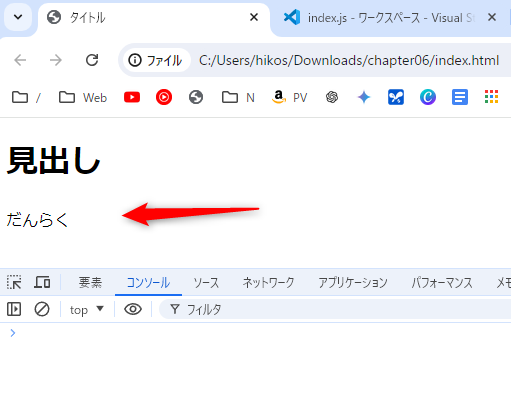Open the colorful apps grid bookmark

(x=491, y=97)
